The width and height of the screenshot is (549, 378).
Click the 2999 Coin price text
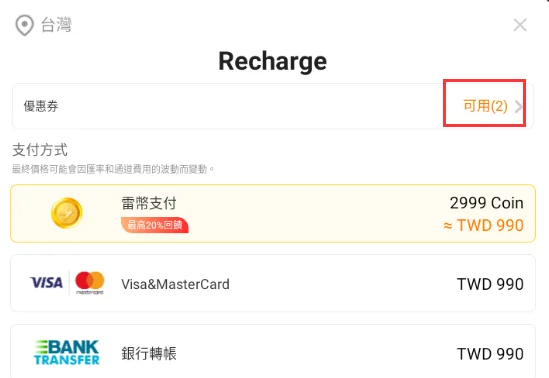point(487,203)
